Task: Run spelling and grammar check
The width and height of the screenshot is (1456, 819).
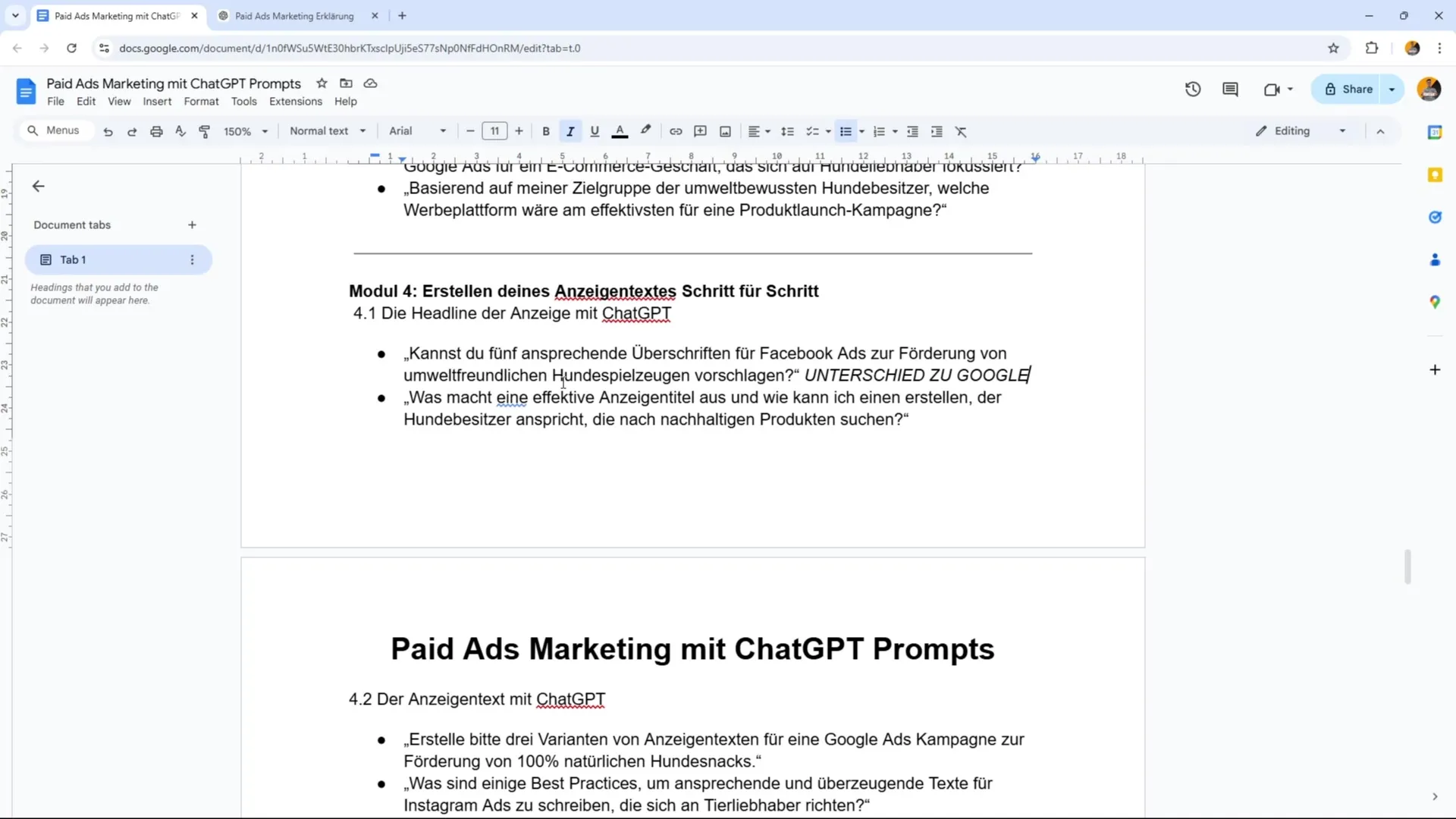Action: [180, 131]
